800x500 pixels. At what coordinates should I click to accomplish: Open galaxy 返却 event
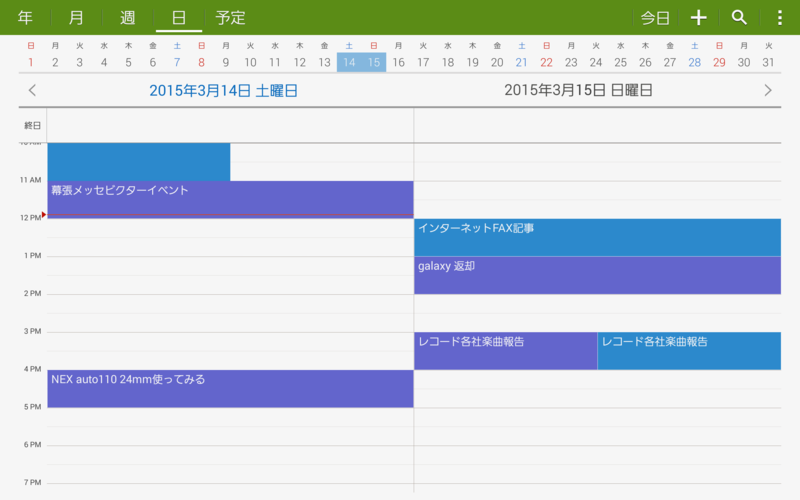point(597,276)
